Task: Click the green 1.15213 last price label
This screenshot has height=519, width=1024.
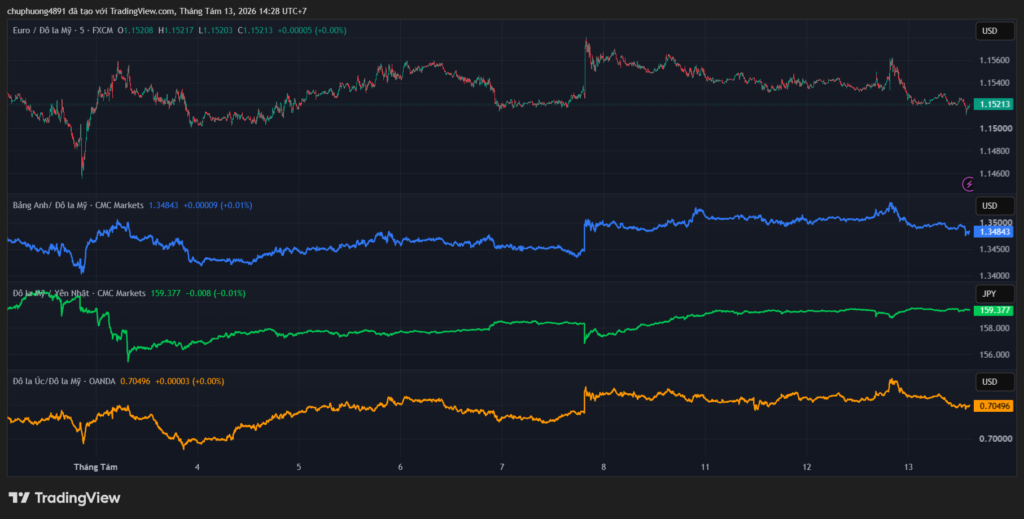Action: coord(993,104)
